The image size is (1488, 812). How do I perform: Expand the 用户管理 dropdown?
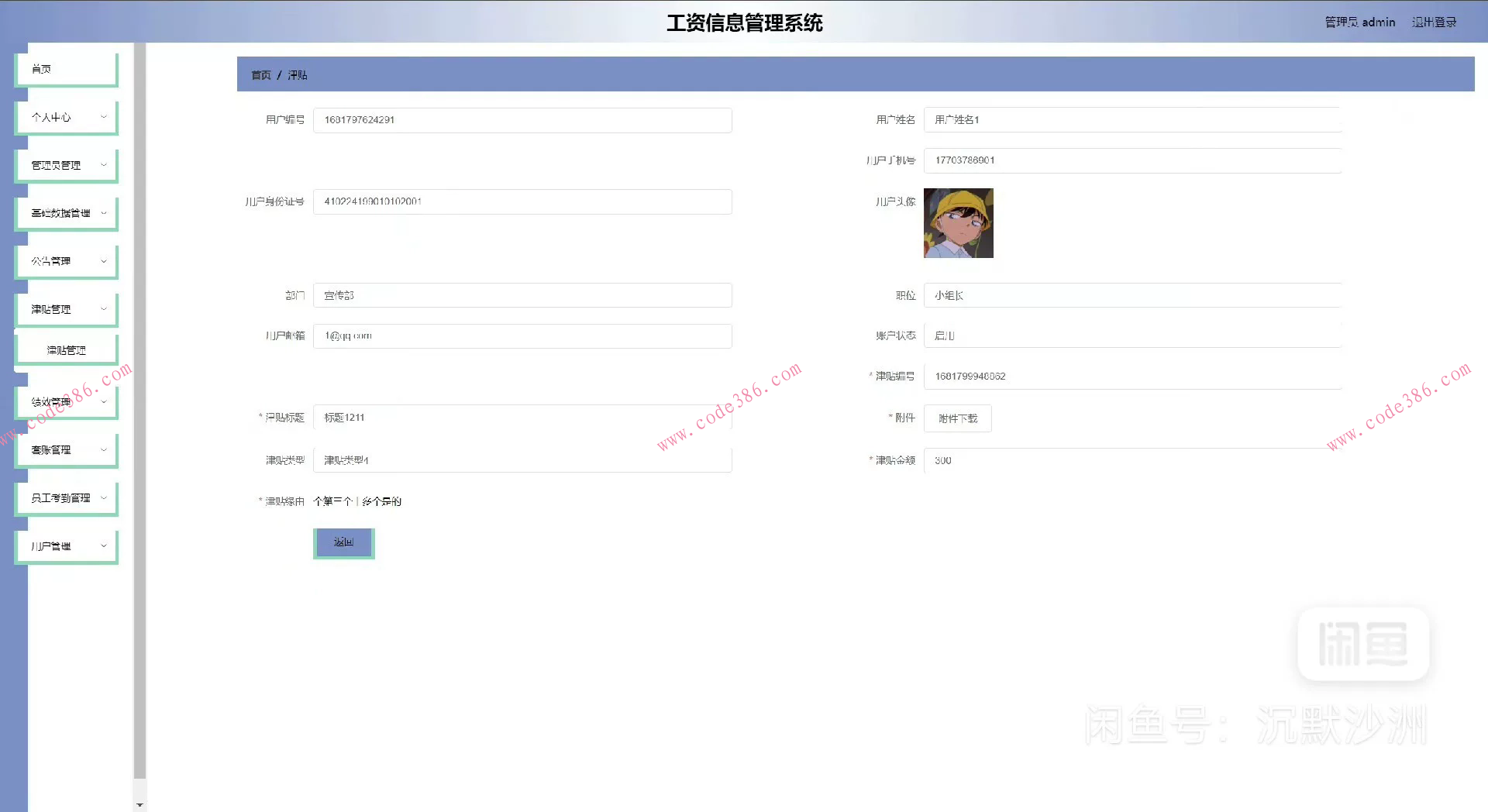click(66, 545)
